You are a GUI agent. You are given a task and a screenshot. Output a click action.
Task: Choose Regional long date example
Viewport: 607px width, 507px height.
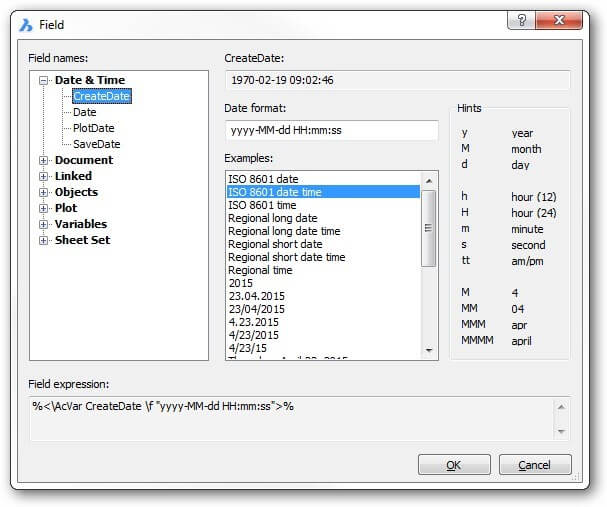click(323, 218)
